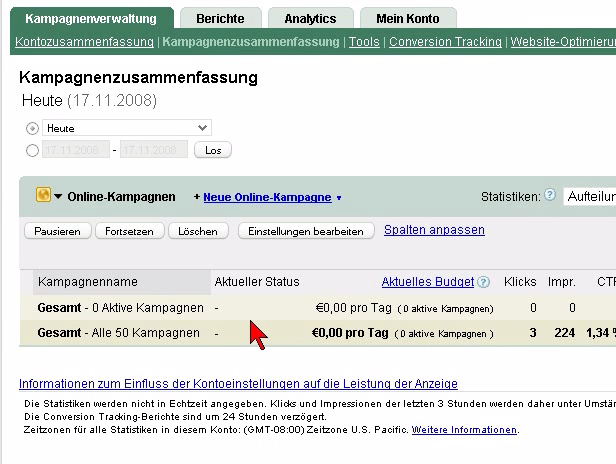This screenshot has height=464, width=616.
Task: Expand the Neue Online-Kampagne dropdown arrow
Action: click(x=339, y=198)
